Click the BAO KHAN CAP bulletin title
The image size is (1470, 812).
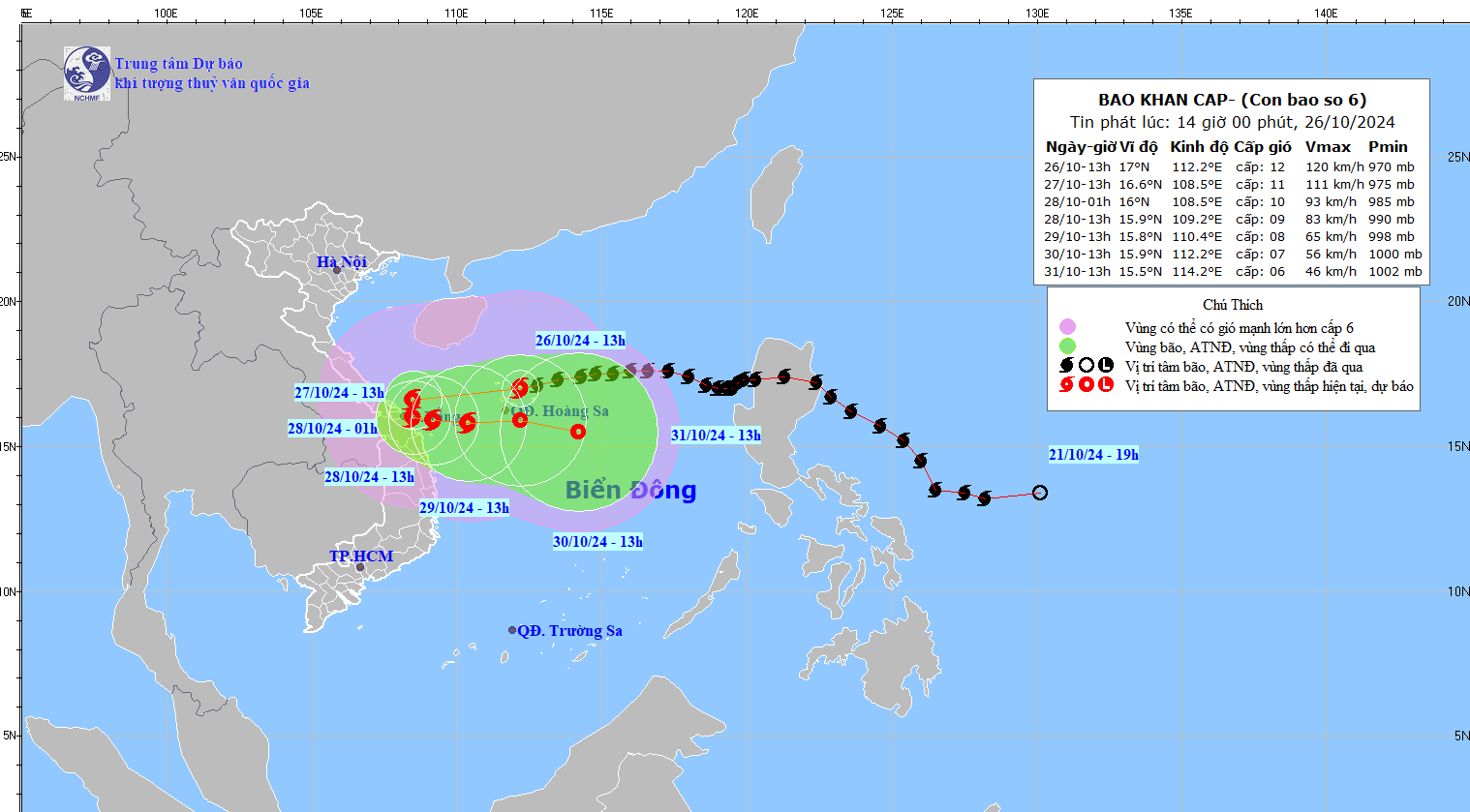coord(1232,100)
